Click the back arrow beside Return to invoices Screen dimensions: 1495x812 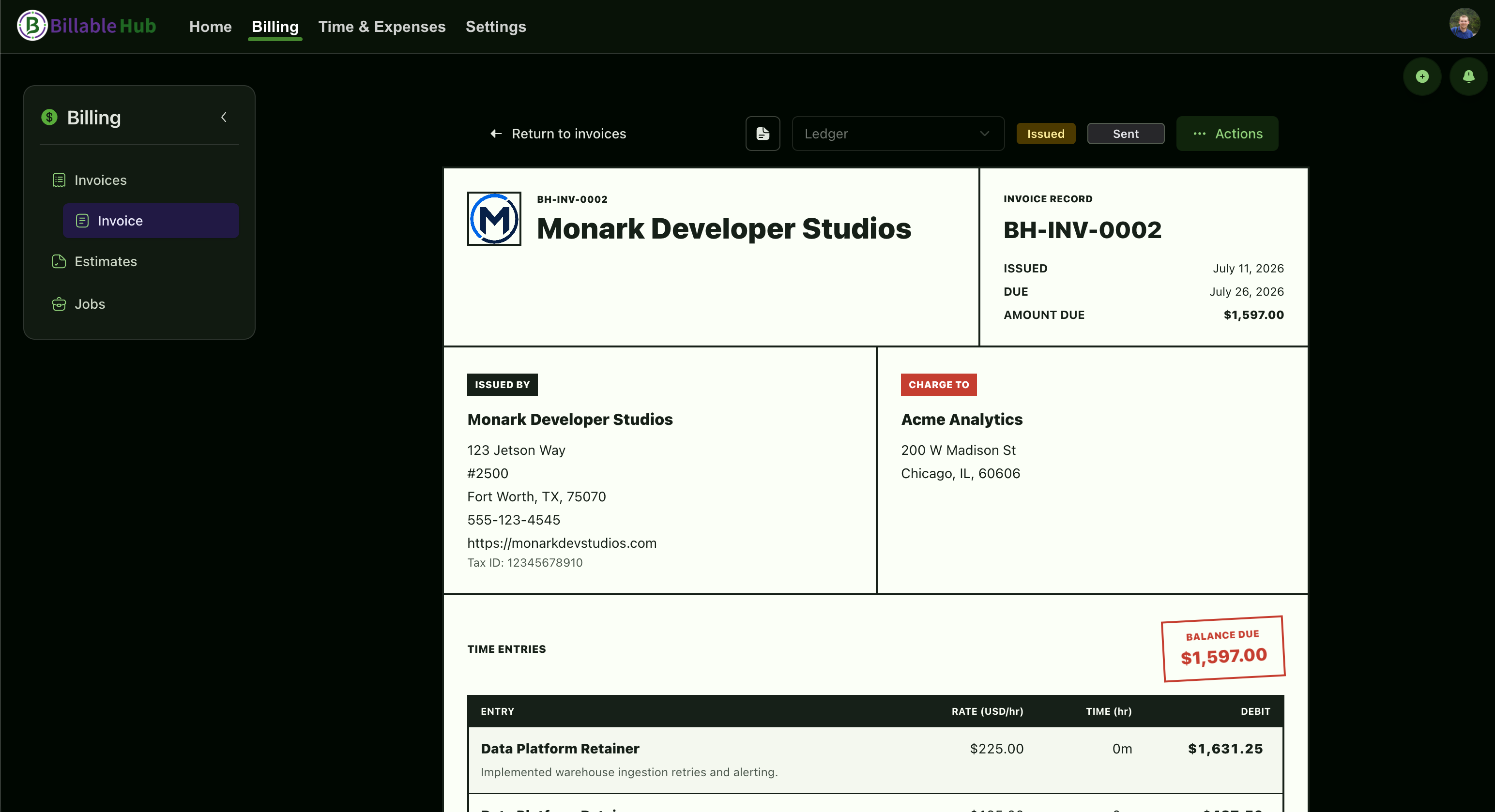click(496, 134)
